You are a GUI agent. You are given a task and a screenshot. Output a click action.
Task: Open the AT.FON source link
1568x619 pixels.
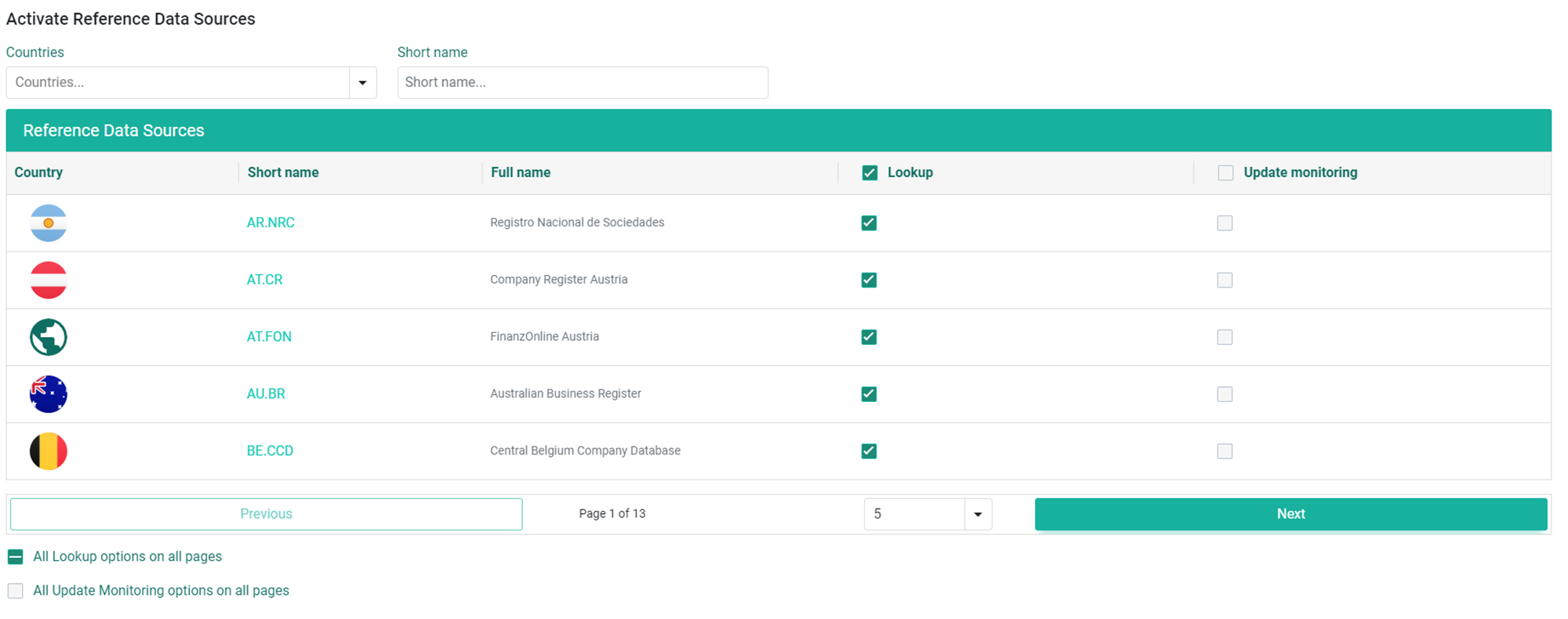pyautogui.click(x=269, y=337)
